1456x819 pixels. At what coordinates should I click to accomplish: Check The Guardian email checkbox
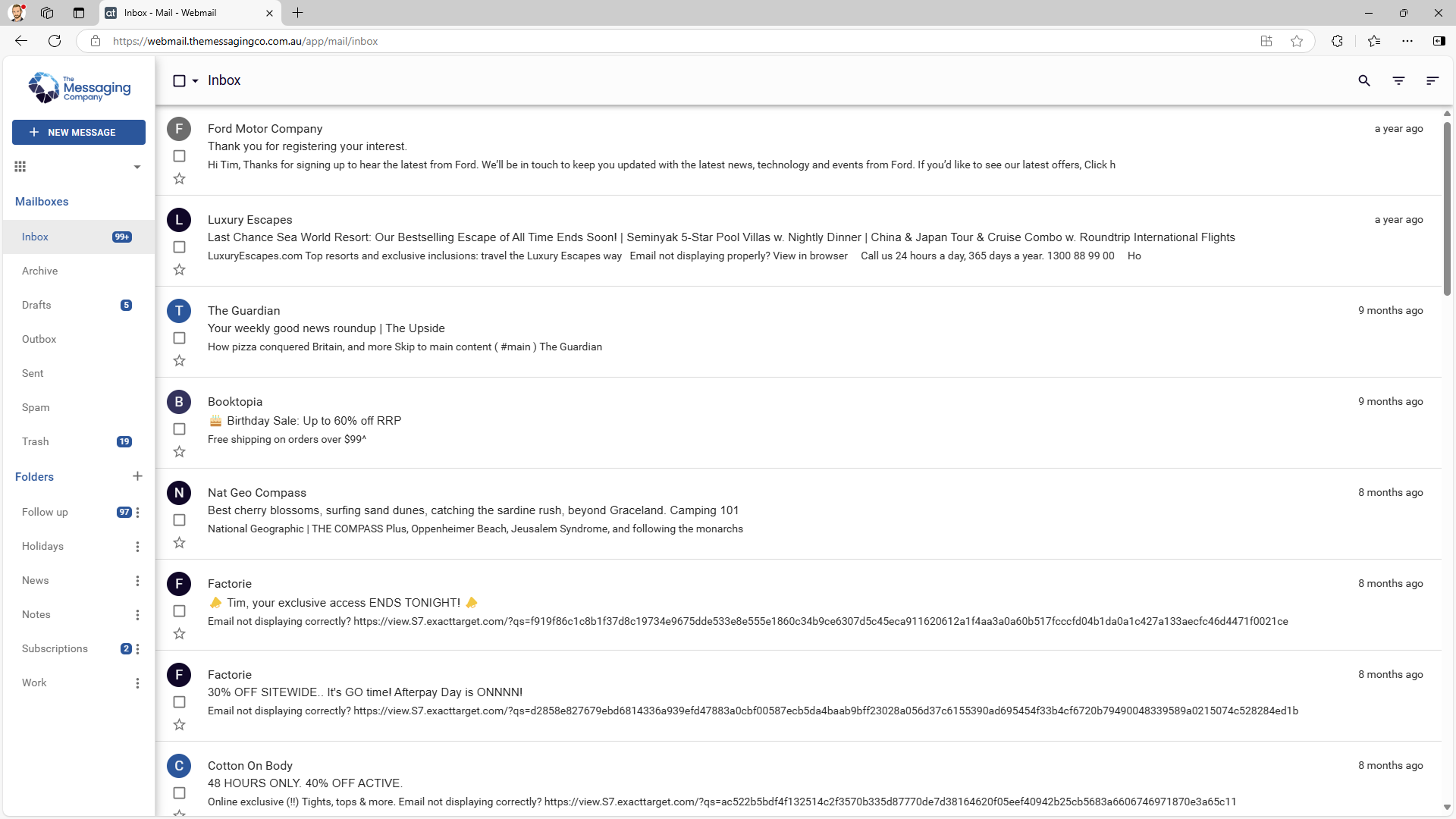click(x=179, y=338)
